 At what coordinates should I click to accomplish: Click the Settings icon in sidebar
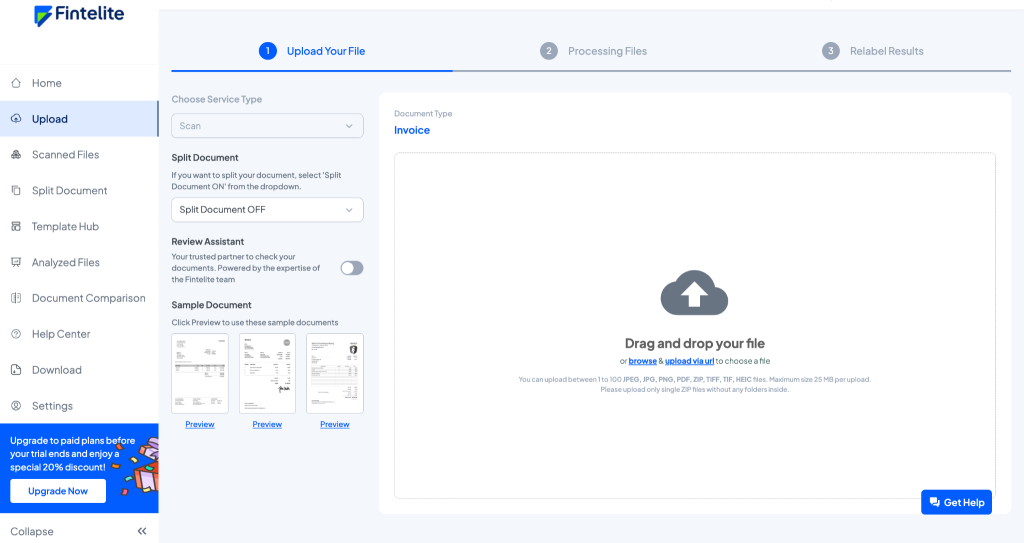pos(16,406)
